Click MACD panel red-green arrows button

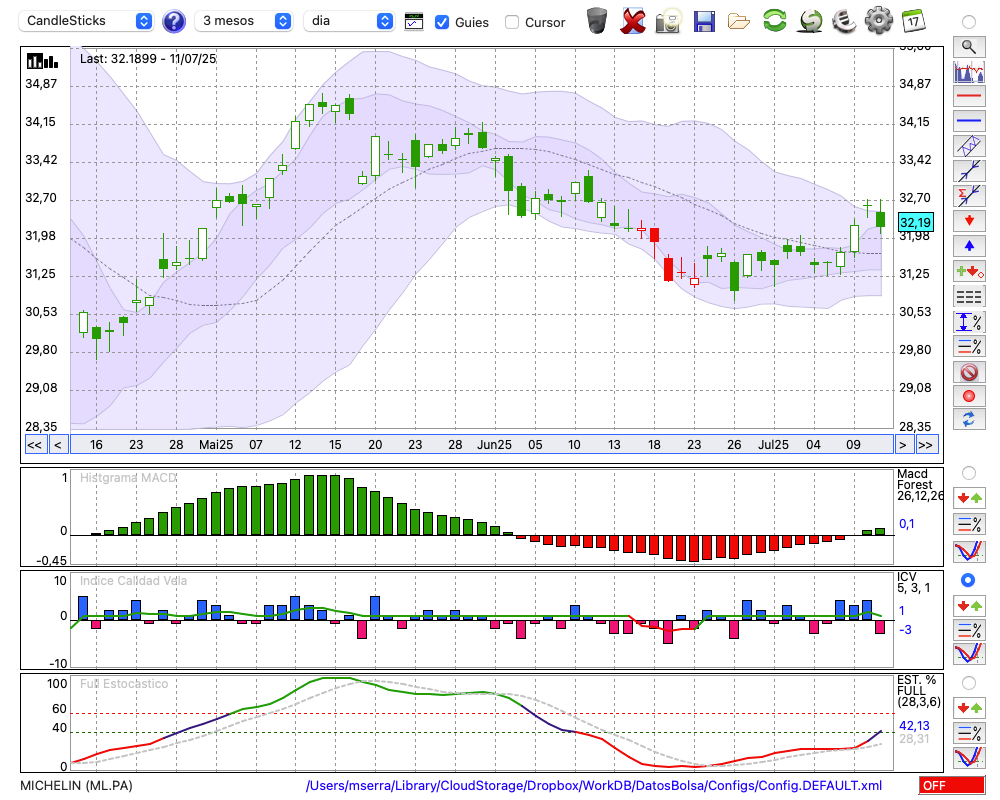click(x=969, y=498)
